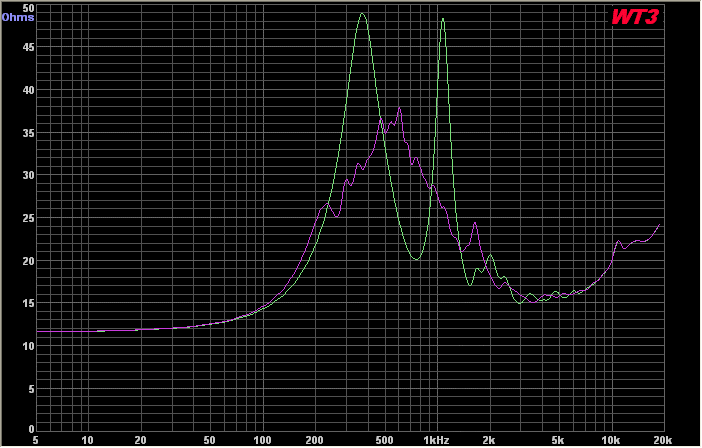Click the 10k frequency axis label

[611, 440]
